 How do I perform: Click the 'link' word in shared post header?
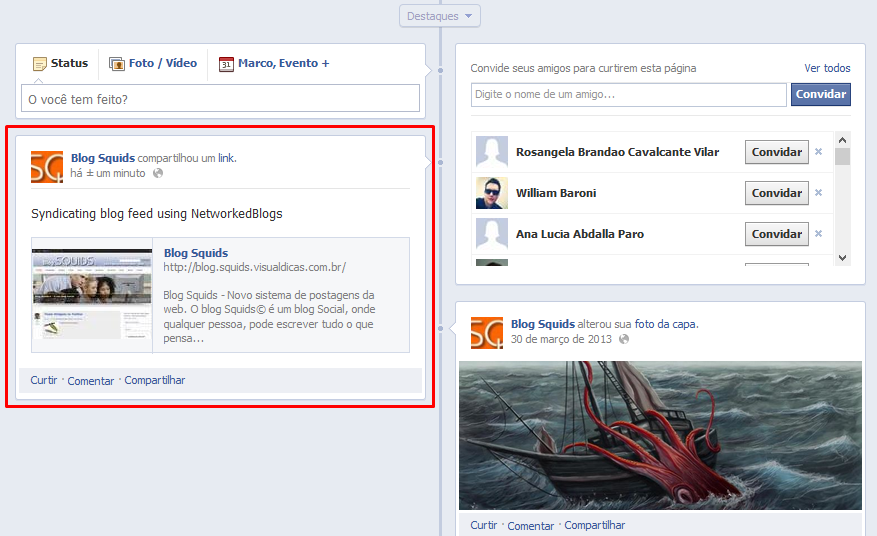226,158
